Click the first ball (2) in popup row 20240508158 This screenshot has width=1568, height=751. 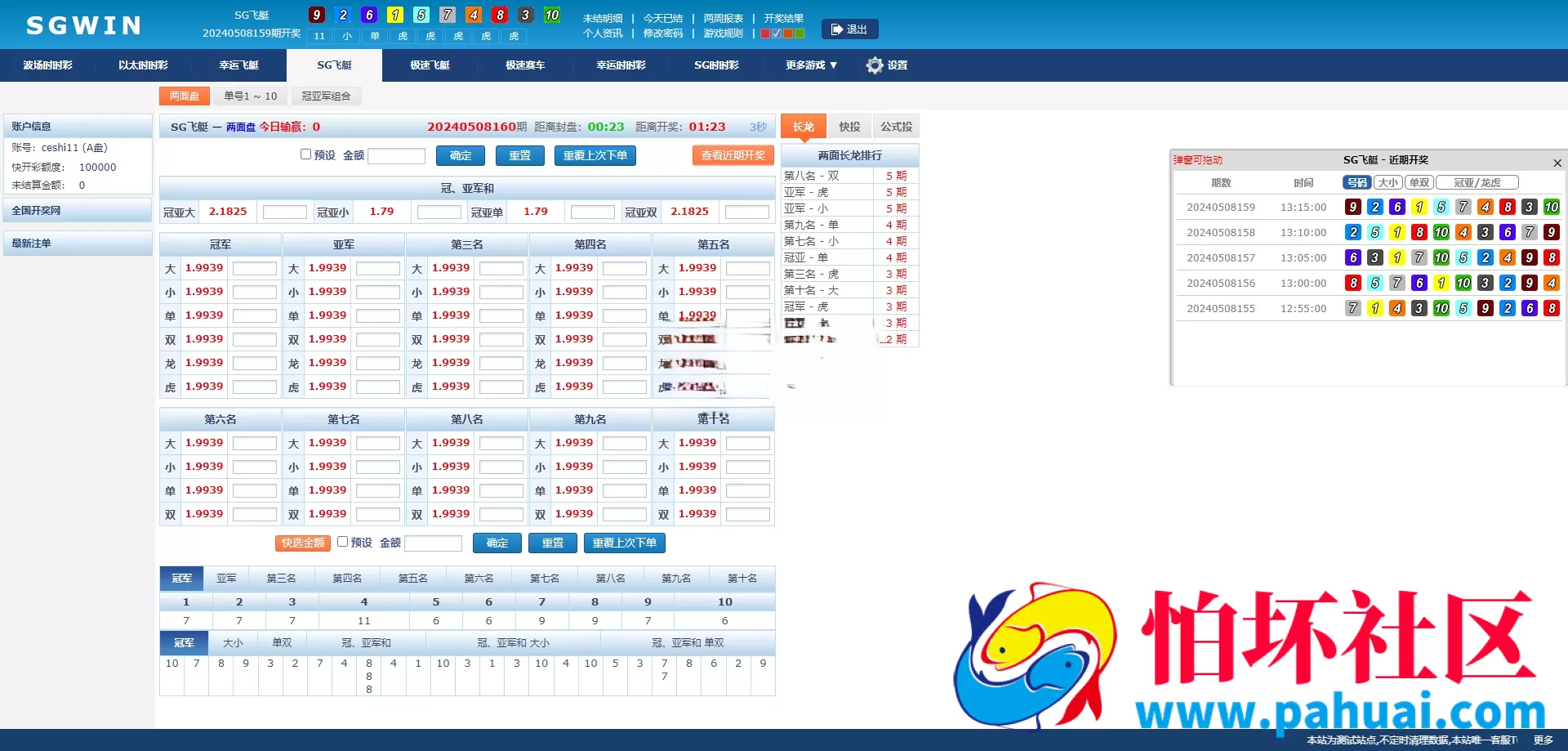[x=1353, y=232]
